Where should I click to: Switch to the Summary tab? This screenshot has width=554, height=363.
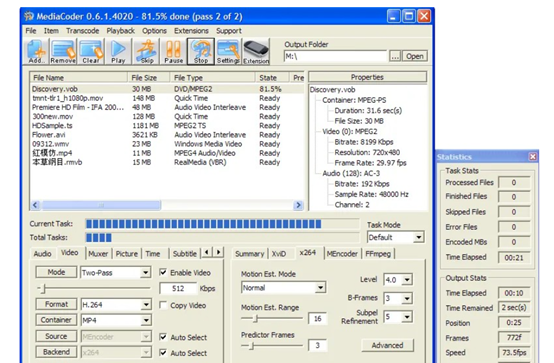pyautogui.click(x=249, y=254)
